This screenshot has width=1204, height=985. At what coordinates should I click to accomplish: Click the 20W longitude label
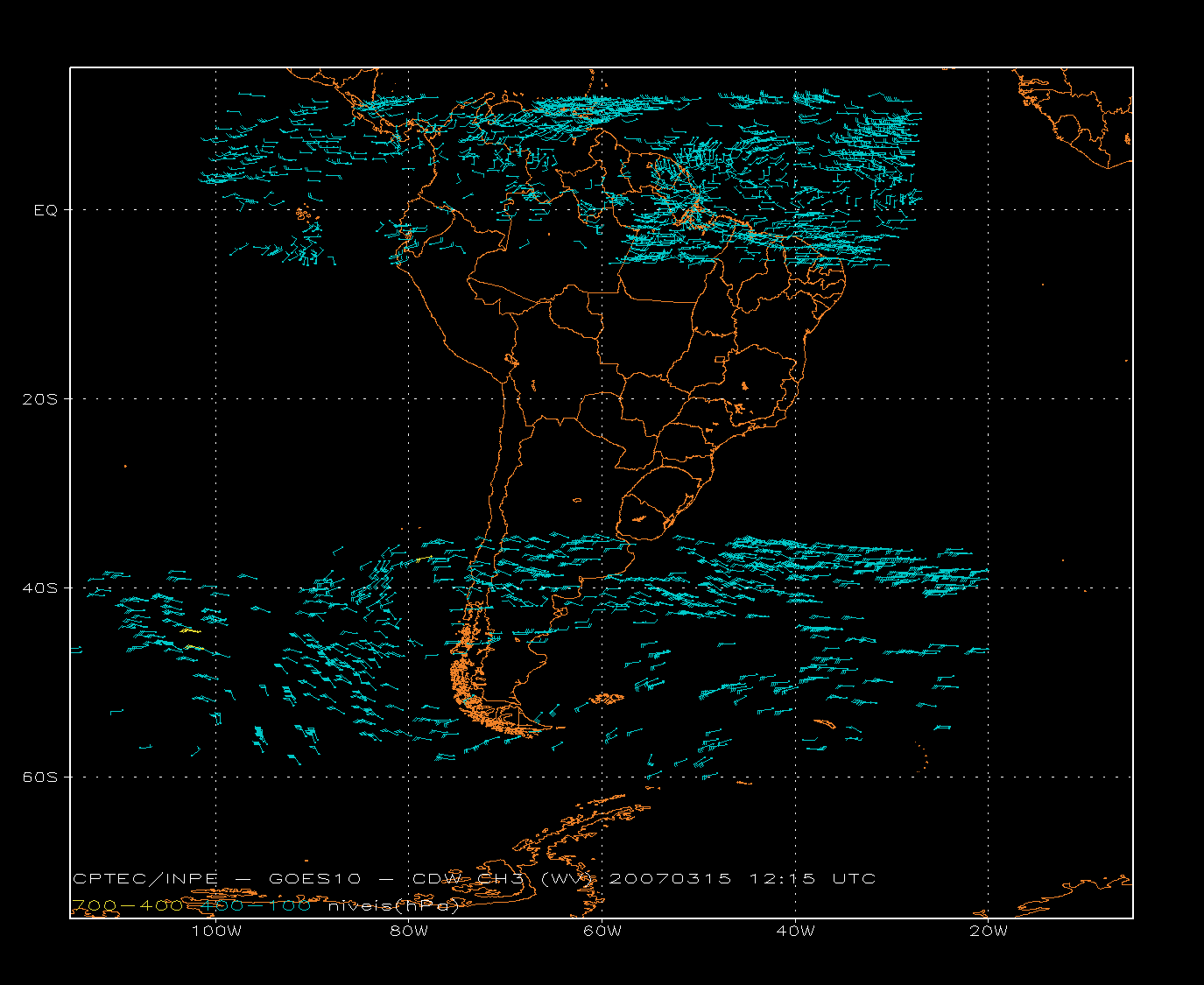[x=988, y=931]
